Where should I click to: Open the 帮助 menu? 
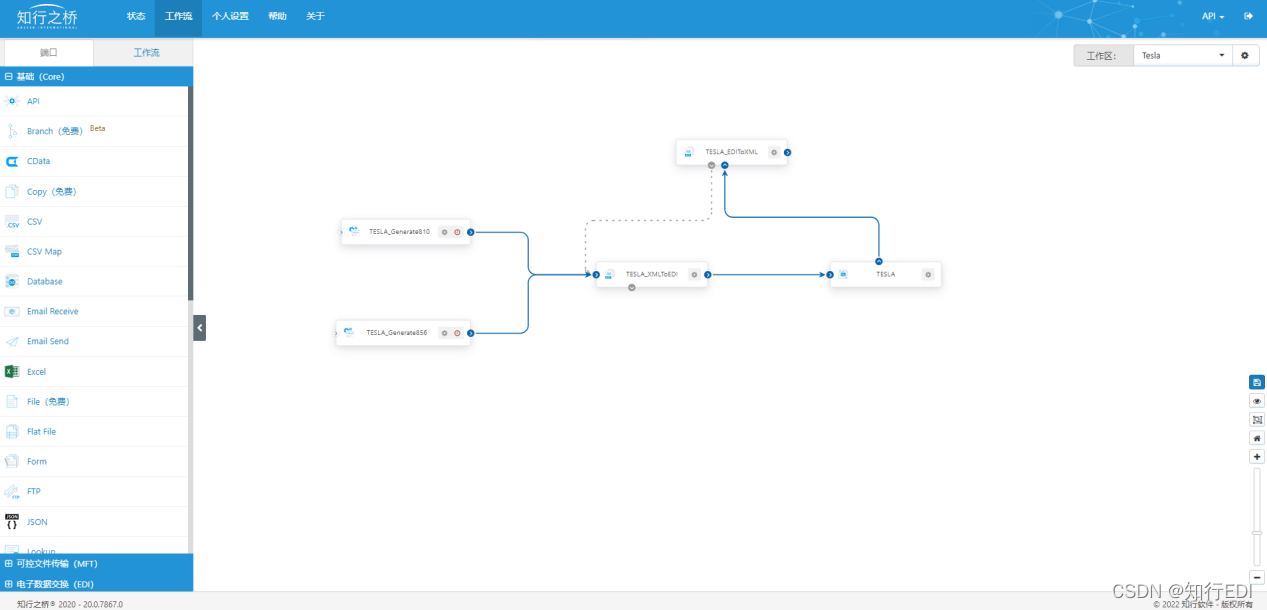(277, 17)
